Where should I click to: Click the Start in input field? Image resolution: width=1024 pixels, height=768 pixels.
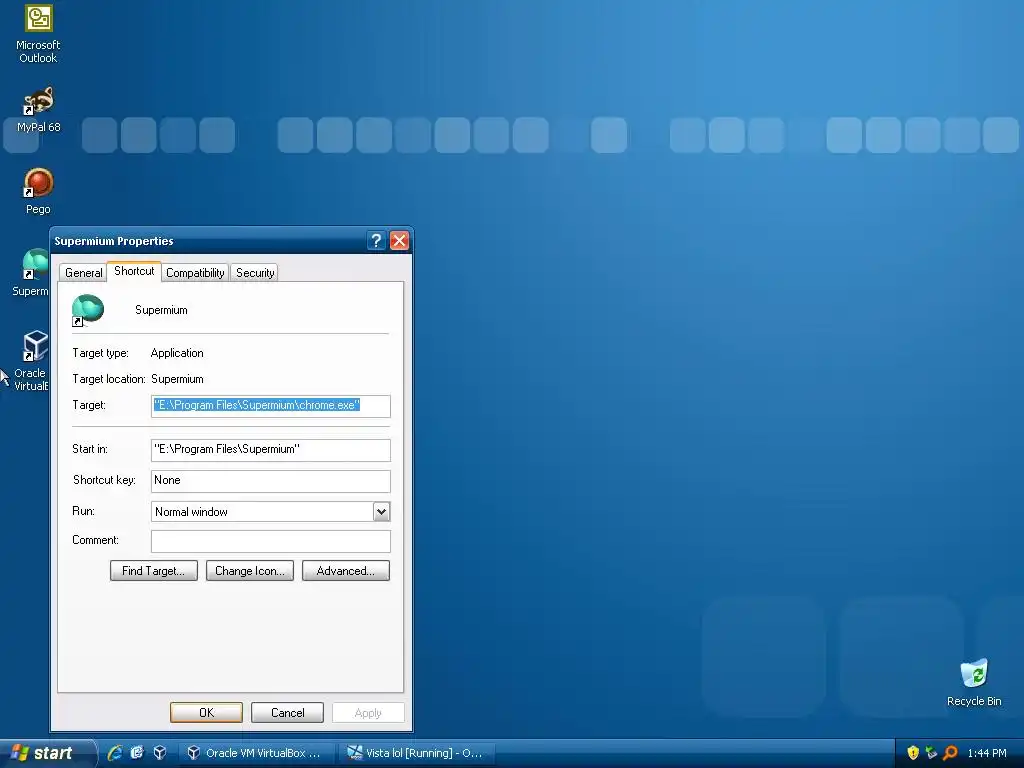tap(270, 450)
